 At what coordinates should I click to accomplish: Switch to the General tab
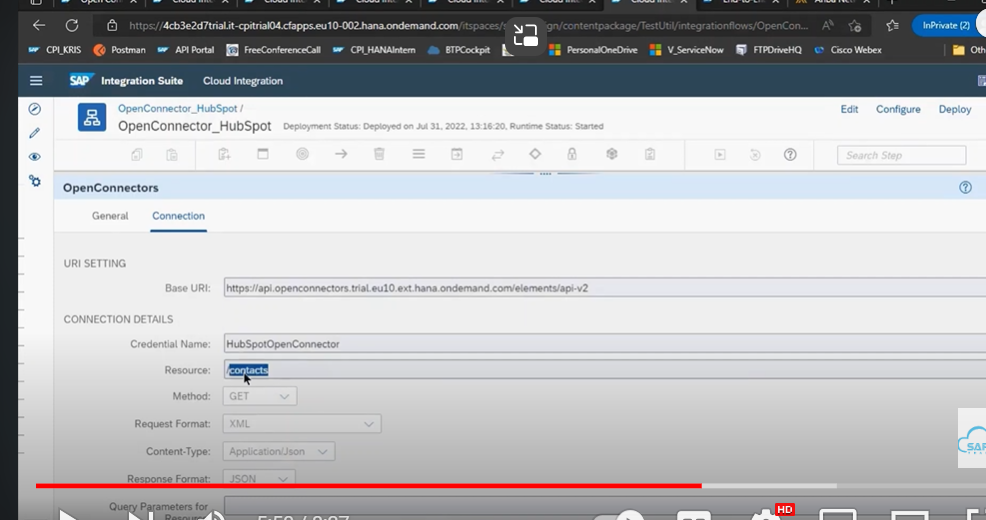(x=110, y=216)
